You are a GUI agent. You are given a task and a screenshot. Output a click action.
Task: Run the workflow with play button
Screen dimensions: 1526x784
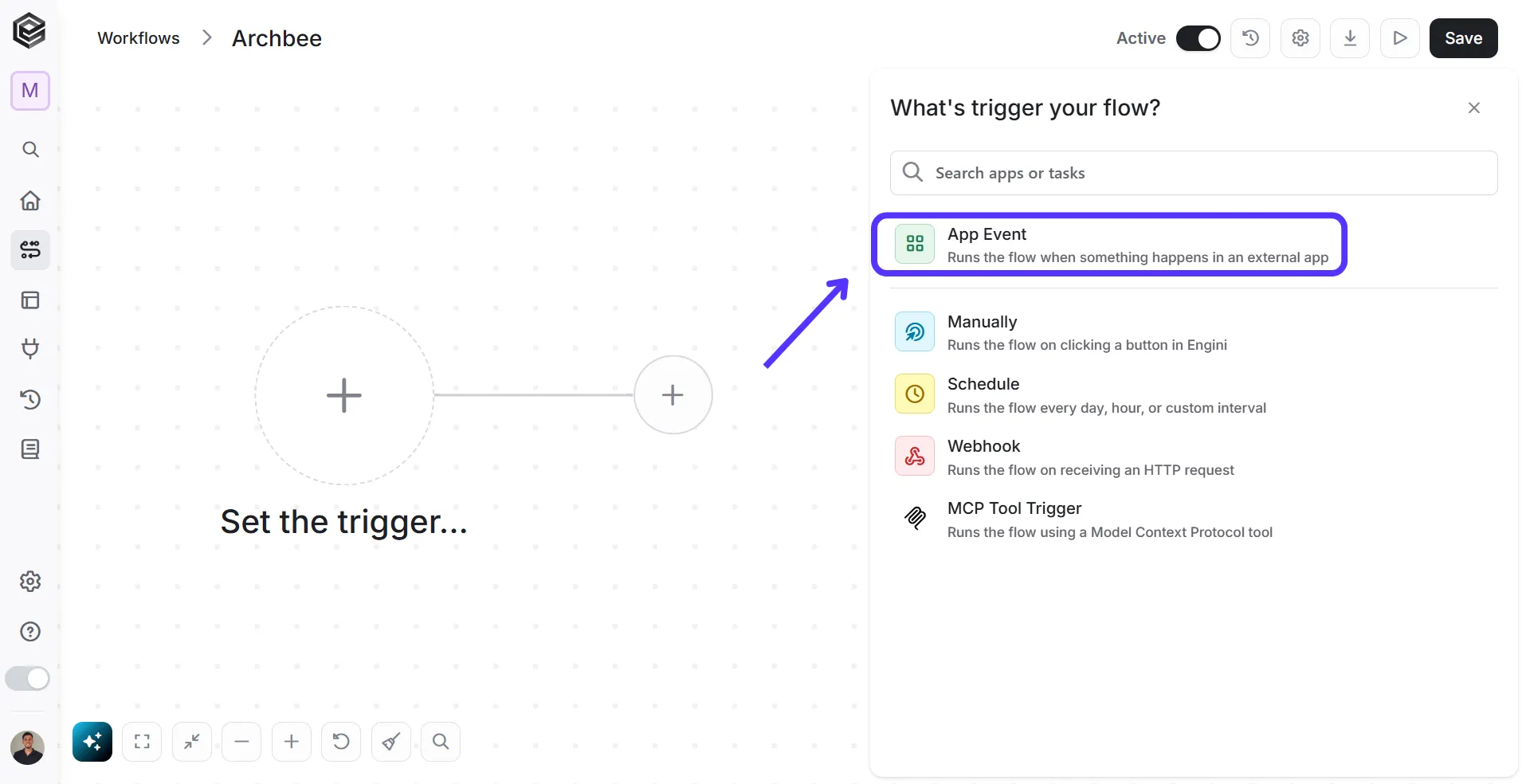(x=1400, y=38)
